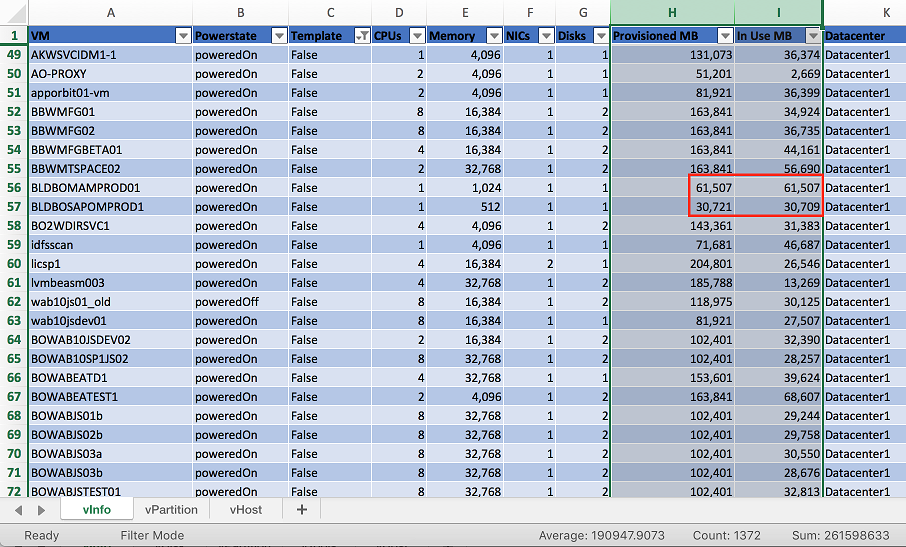Switch to the vPartition sheet tab
Screen dimensions: 906x547
coord(171,509)
